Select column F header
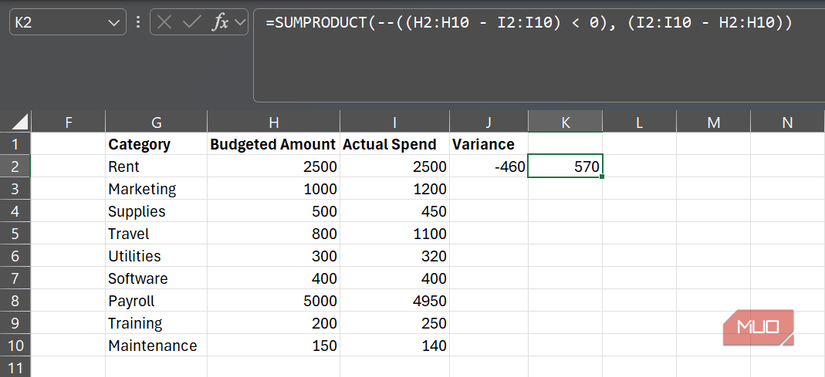825x377 pixels. pyautogui.click(x=68, y=122)
